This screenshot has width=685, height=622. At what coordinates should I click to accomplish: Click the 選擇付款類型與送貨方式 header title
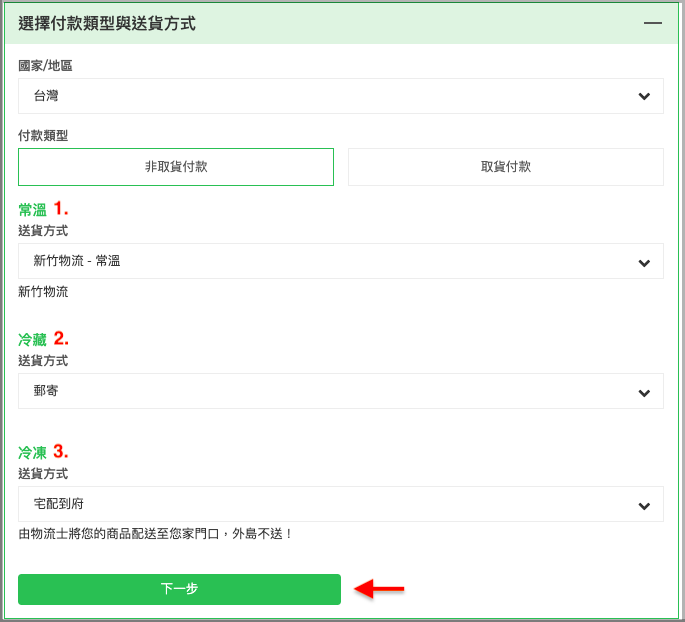pyautogui.click(x=107, y=23)
